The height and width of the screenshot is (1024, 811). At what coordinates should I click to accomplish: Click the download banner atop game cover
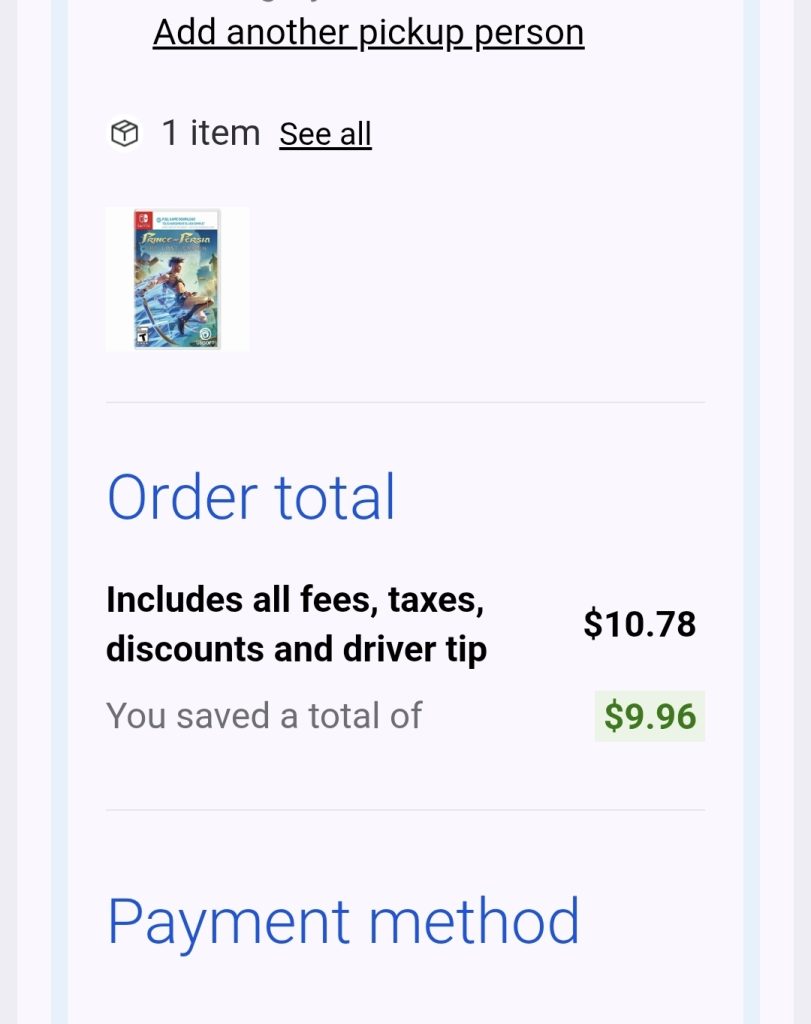185,220
